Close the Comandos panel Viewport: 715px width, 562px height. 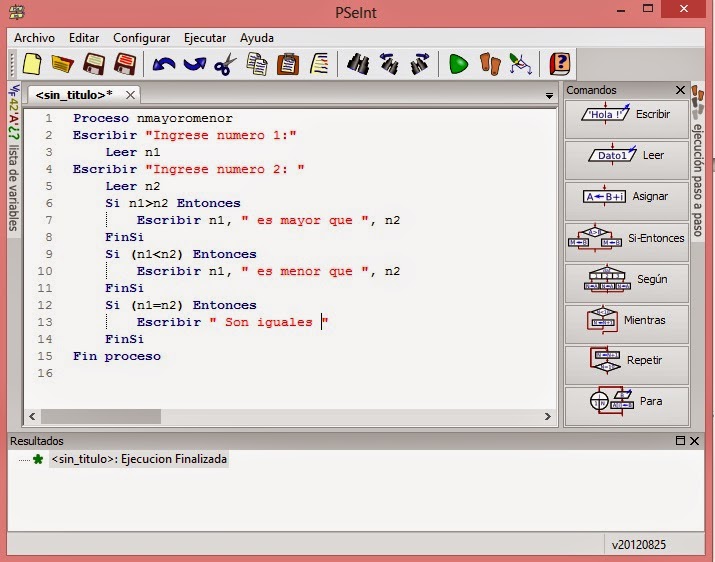(680, 90)
